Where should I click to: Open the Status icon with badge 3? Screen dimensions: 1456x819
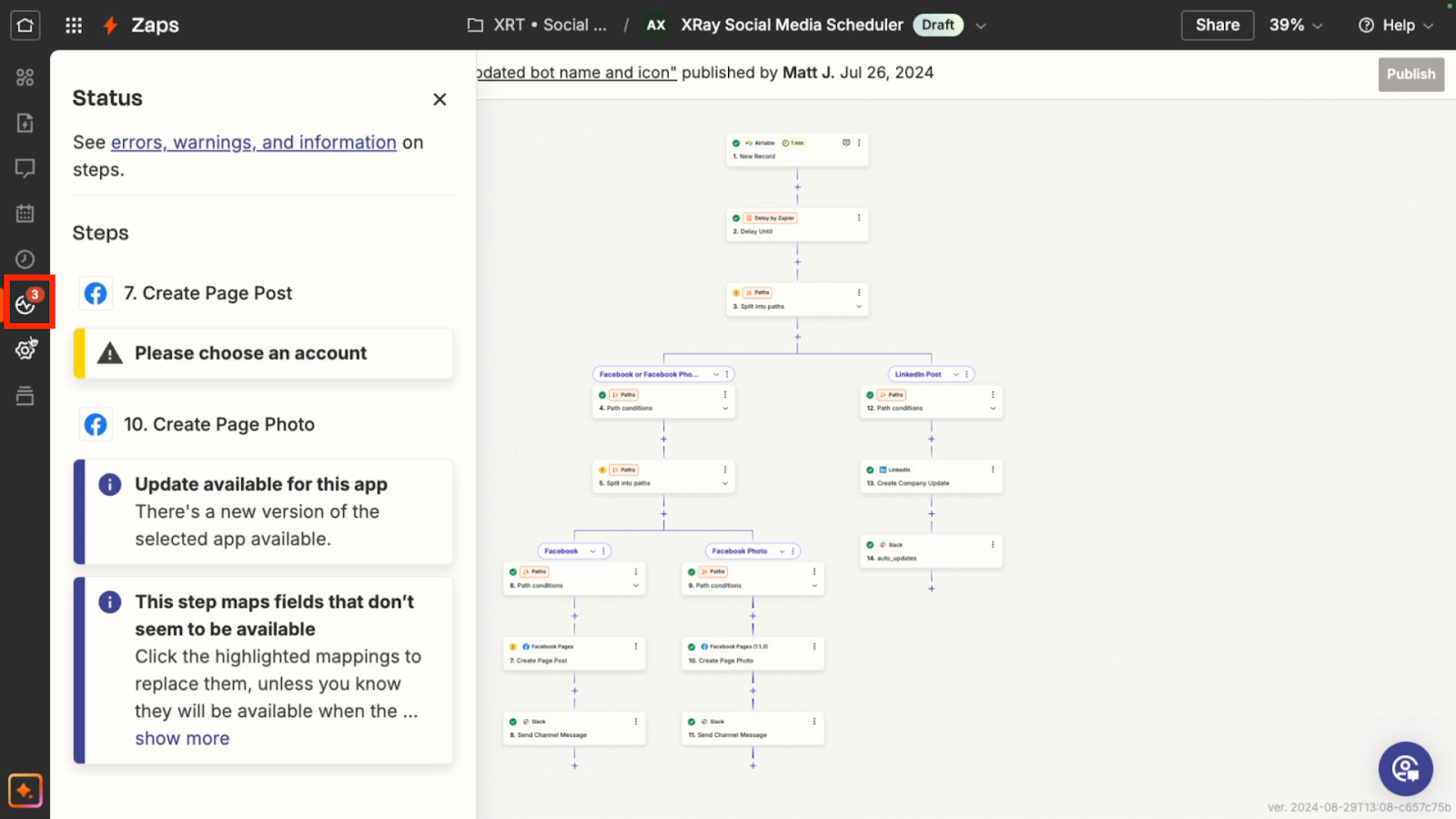click(28, 301)
